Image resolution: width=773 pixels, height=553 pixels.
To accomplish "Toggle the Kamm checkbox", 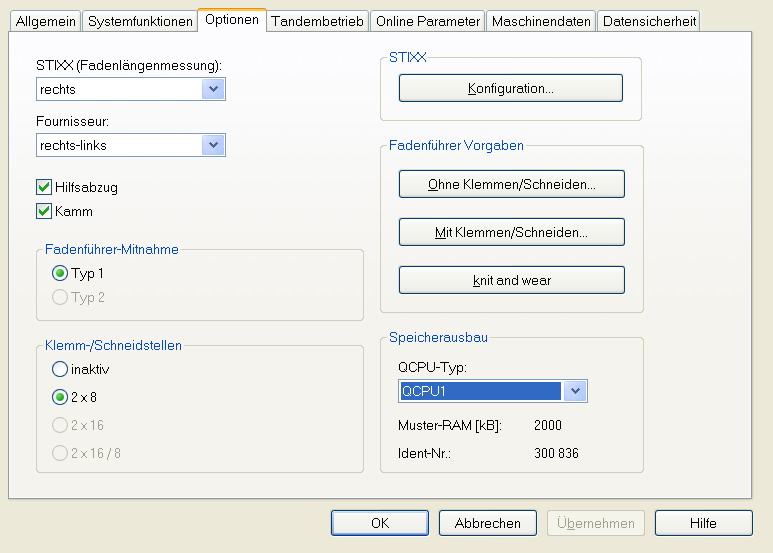I will pyautogui.click(x=44, y=211).
